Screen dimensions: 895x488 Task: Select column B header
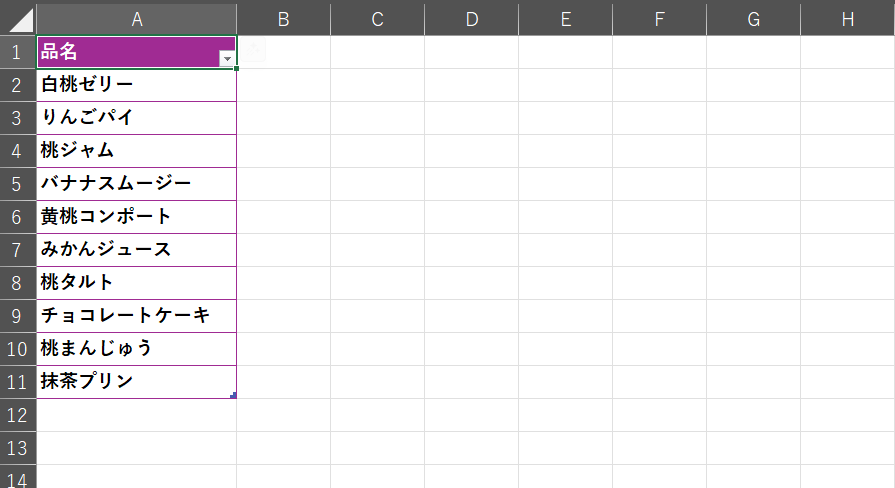click(283, 19)
